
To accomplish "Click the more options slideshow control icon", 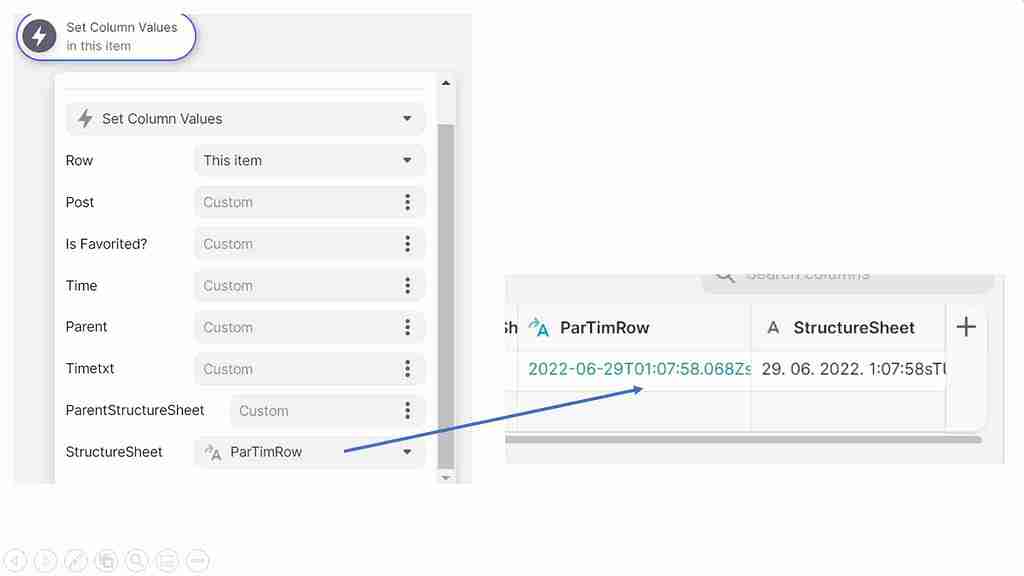I will [198, 560].
